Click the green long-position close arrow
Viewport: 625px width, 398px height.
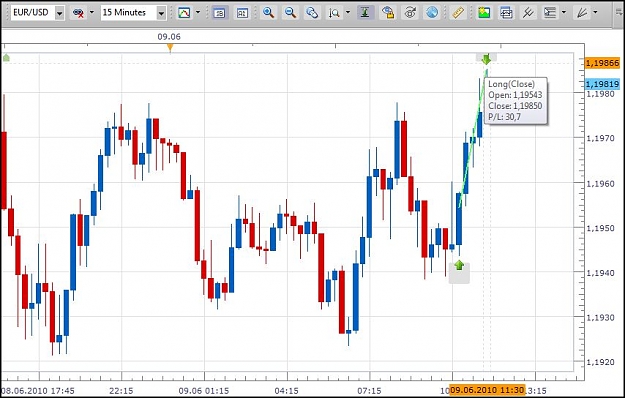pos(486,59)
